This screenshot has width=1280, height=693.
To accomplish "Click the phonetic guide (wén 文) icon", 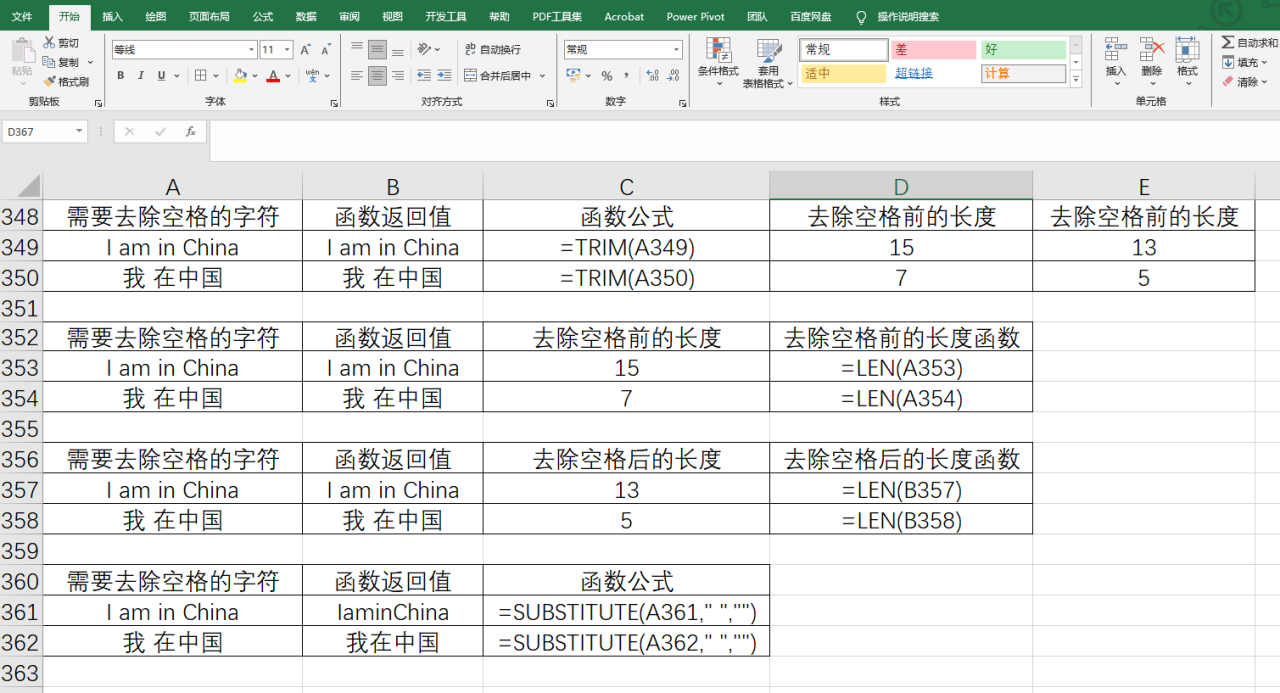I will (x=312, y=75).
